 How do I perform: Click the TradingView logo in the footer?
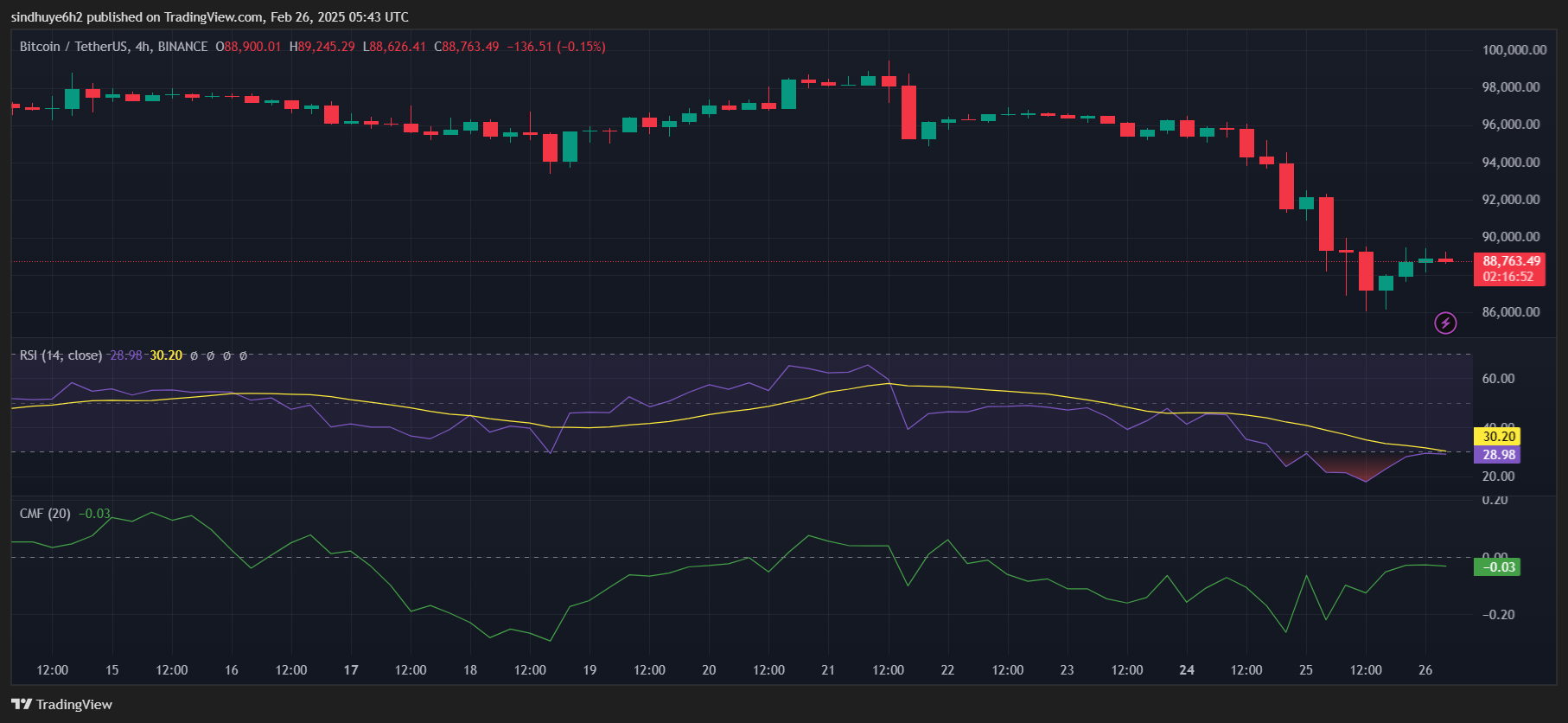[x=61, y=704]
